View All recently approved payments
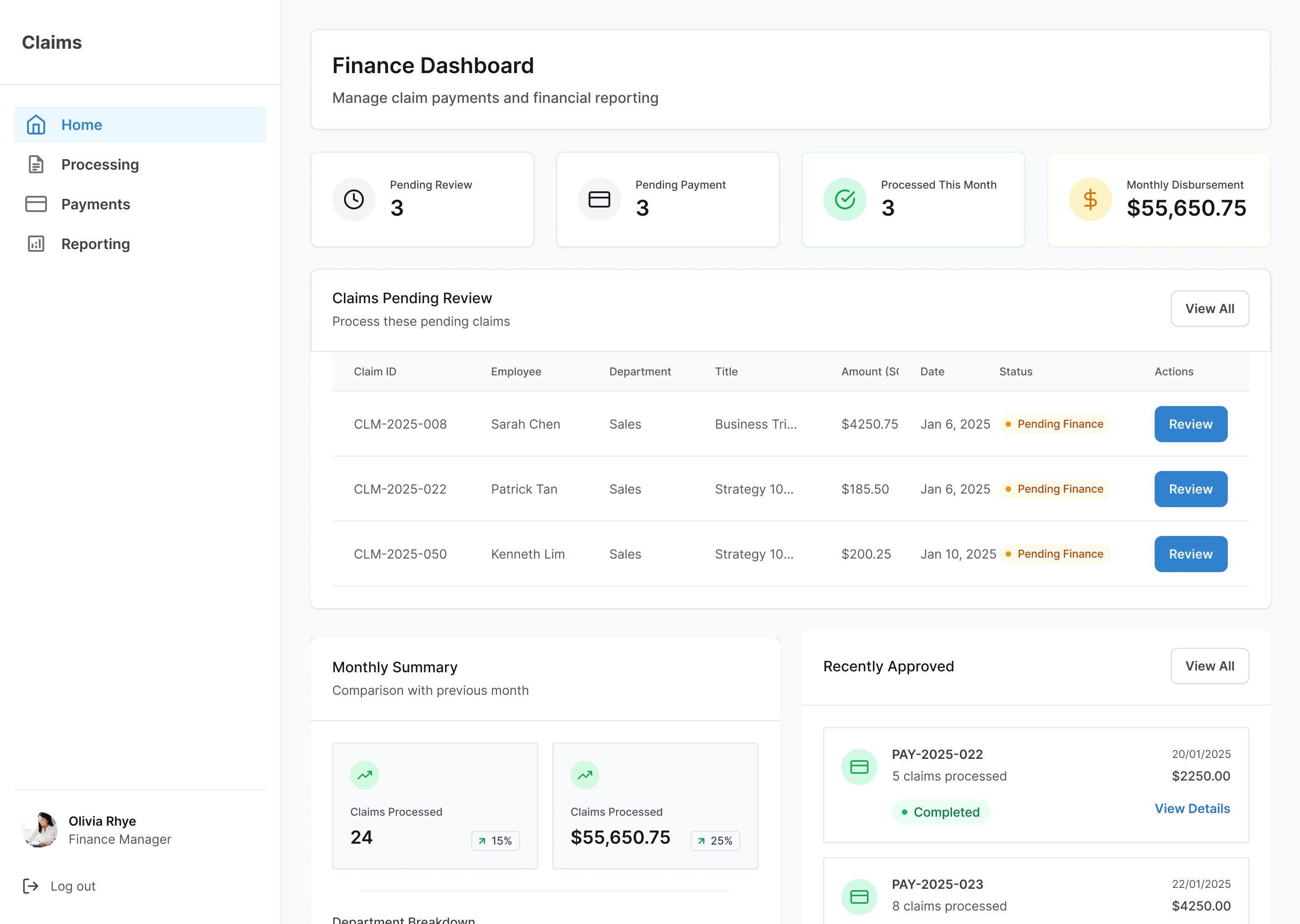The height and width of the screenshot is (924, 1300). [1210, 666]
